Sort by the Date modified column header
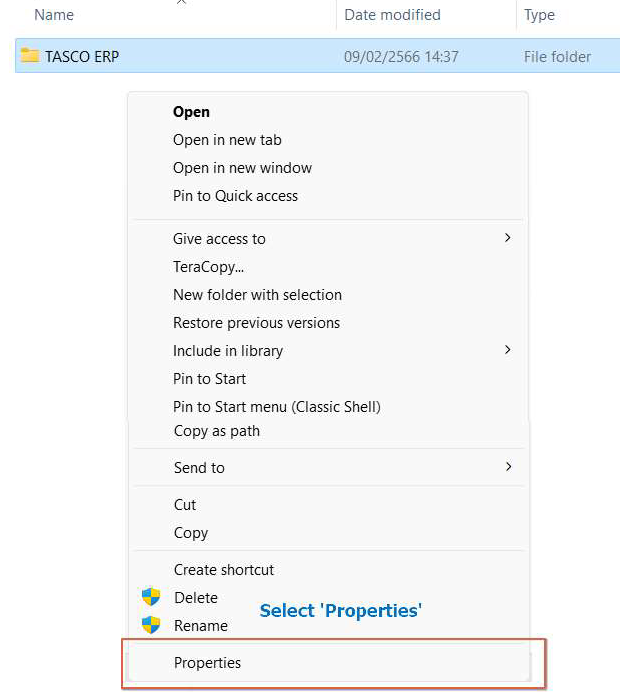The height and width of the screenshot is (692, 620). tap(394, 15)
